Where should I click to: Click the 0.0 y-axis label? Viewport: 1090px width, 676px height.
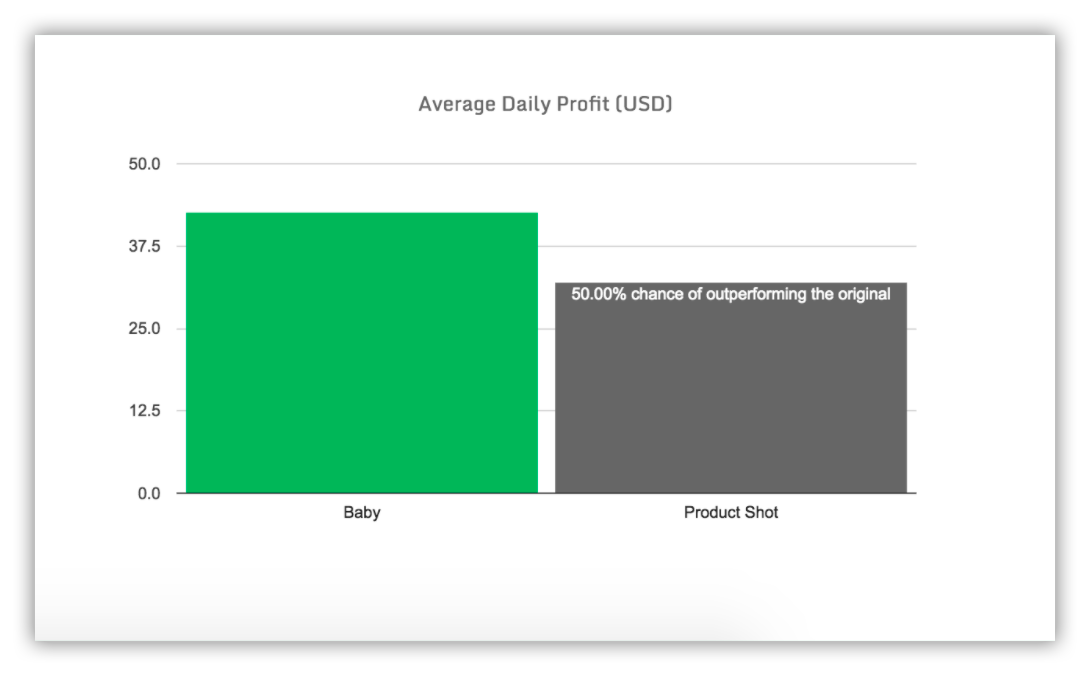coord(149,493)
